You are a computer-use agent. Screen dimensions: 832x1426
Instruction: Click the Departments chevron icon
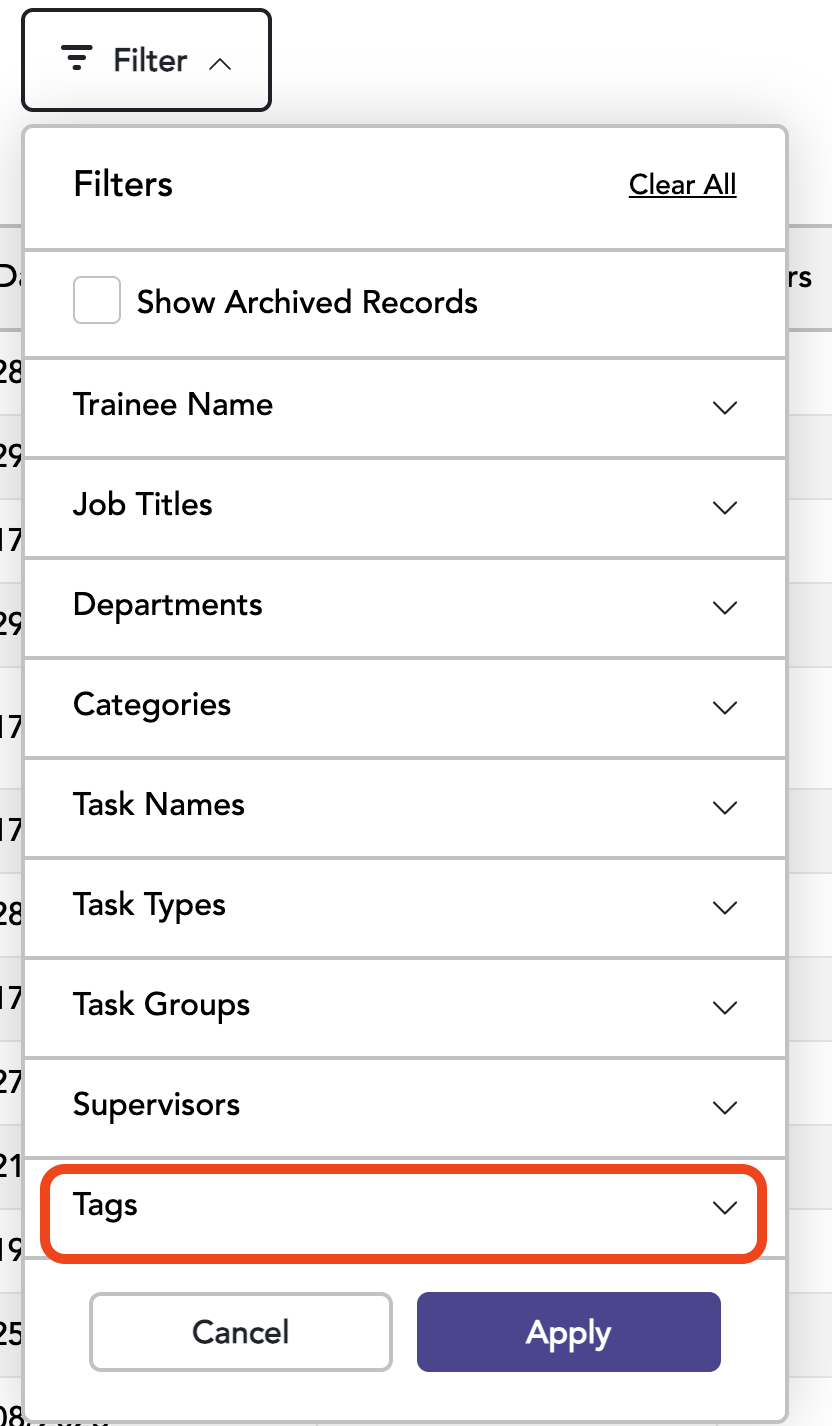point(724,607)
